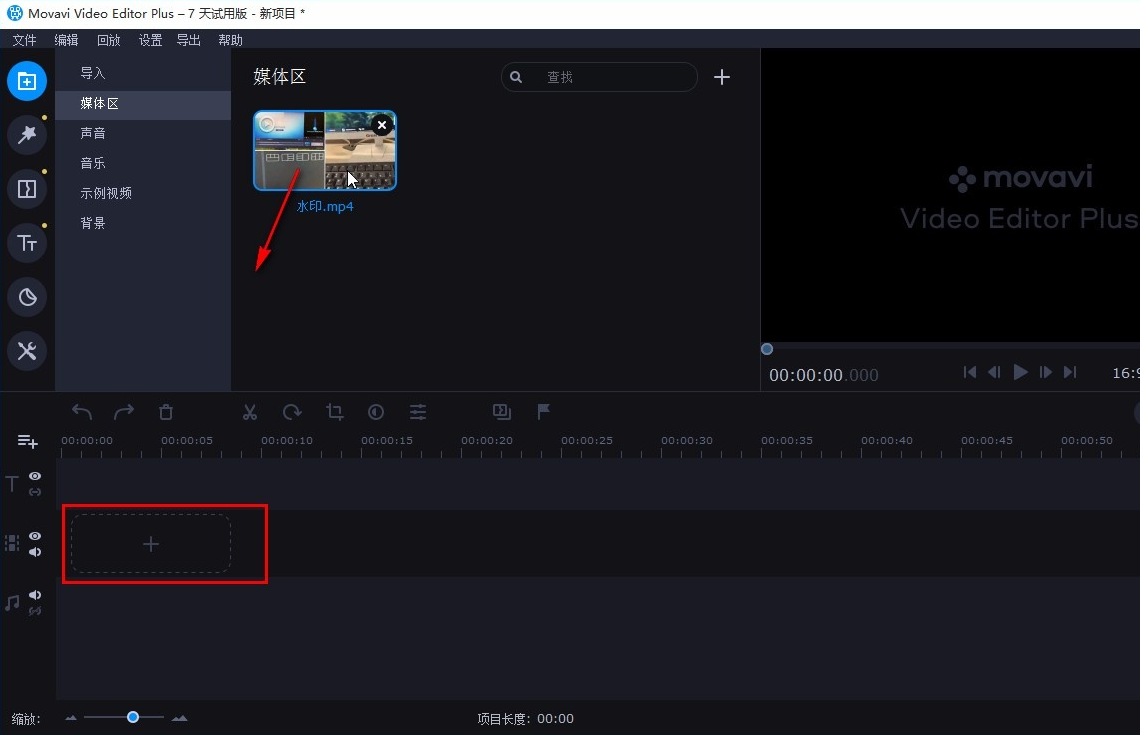This screenshot has height=735, width=1140.
Task: Skip to previous clip in player
Action: [970, 372]
